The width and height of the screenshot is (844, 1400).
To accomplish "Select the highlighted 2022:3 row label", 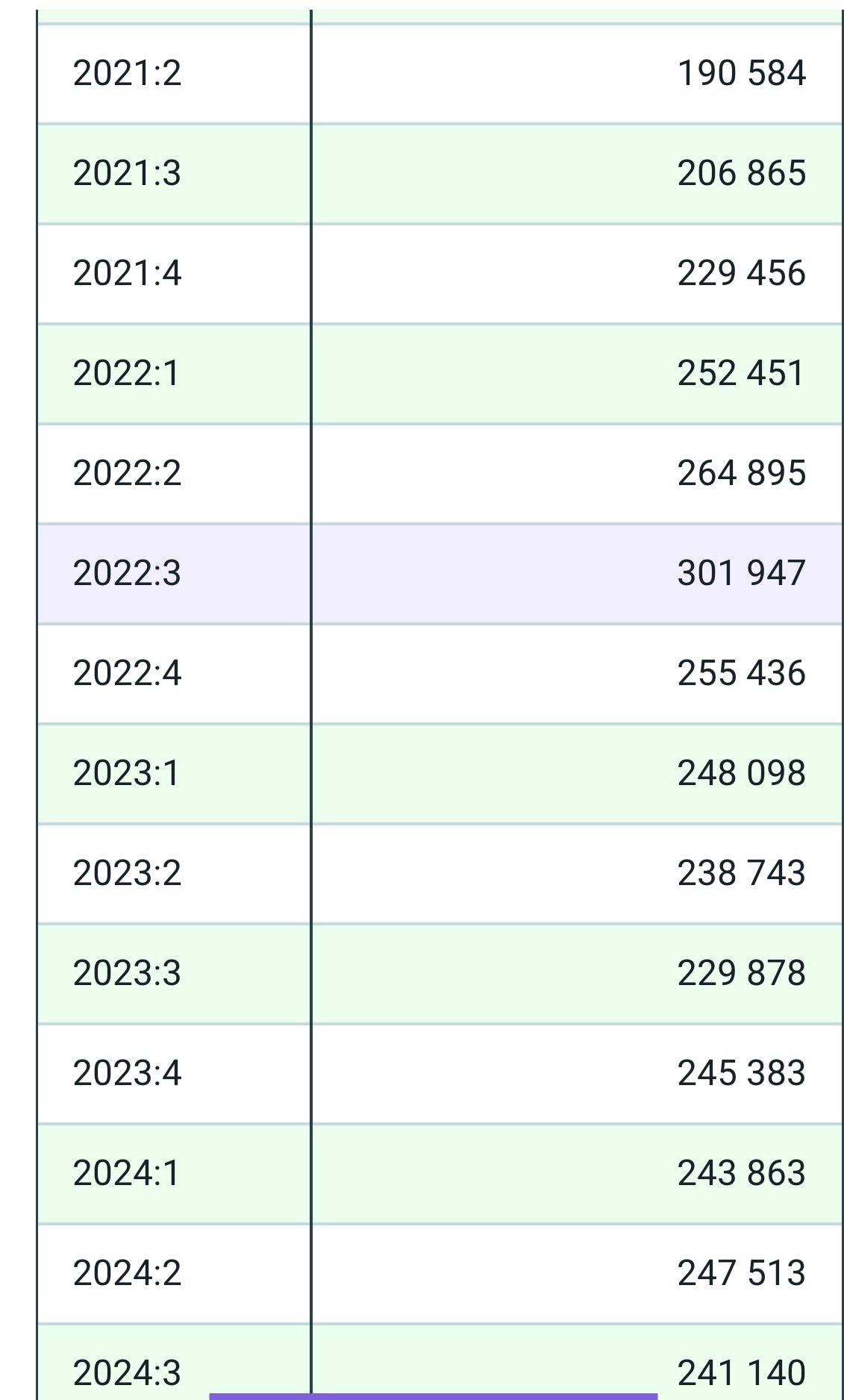I will [x=128, y=573].
